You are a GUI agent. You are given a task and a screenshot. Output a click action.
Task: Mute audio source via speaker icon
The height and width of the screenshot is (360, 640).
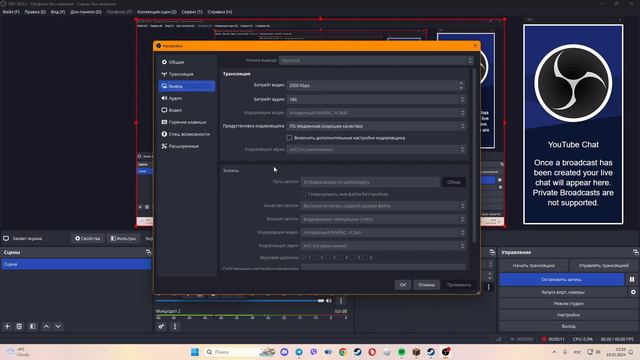(329, 301)
